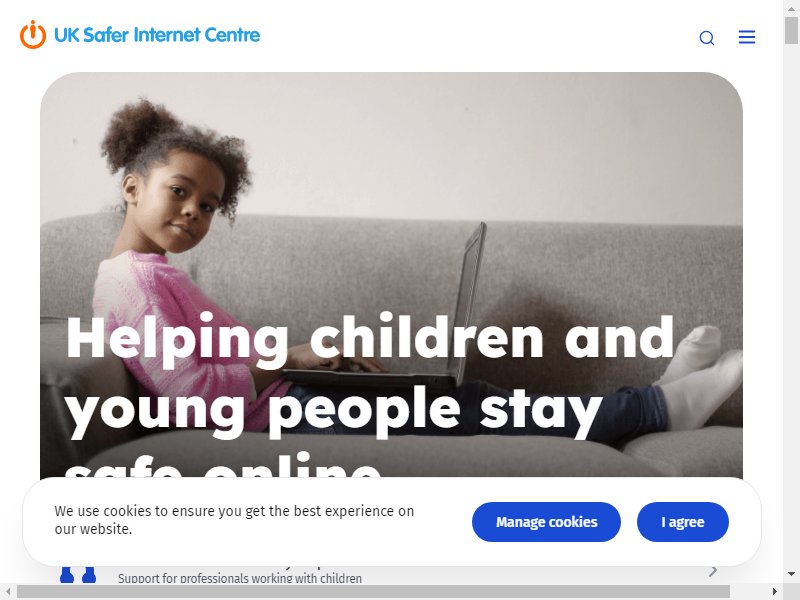800x600 pixels.
Task: Open the Manage cookies options
Action: (x=546, y=522)
